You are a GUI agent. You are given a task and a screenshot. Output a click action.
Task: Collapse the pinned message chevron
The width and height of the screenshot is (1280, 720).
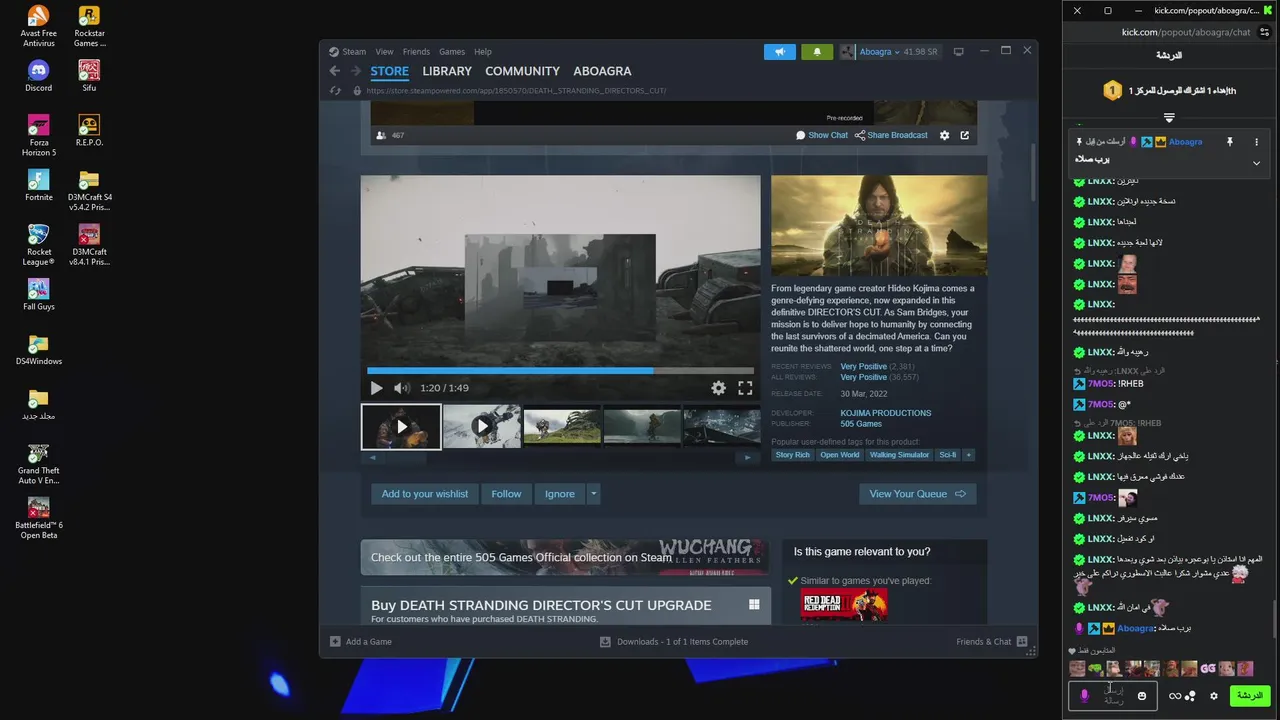(1257, 163)
